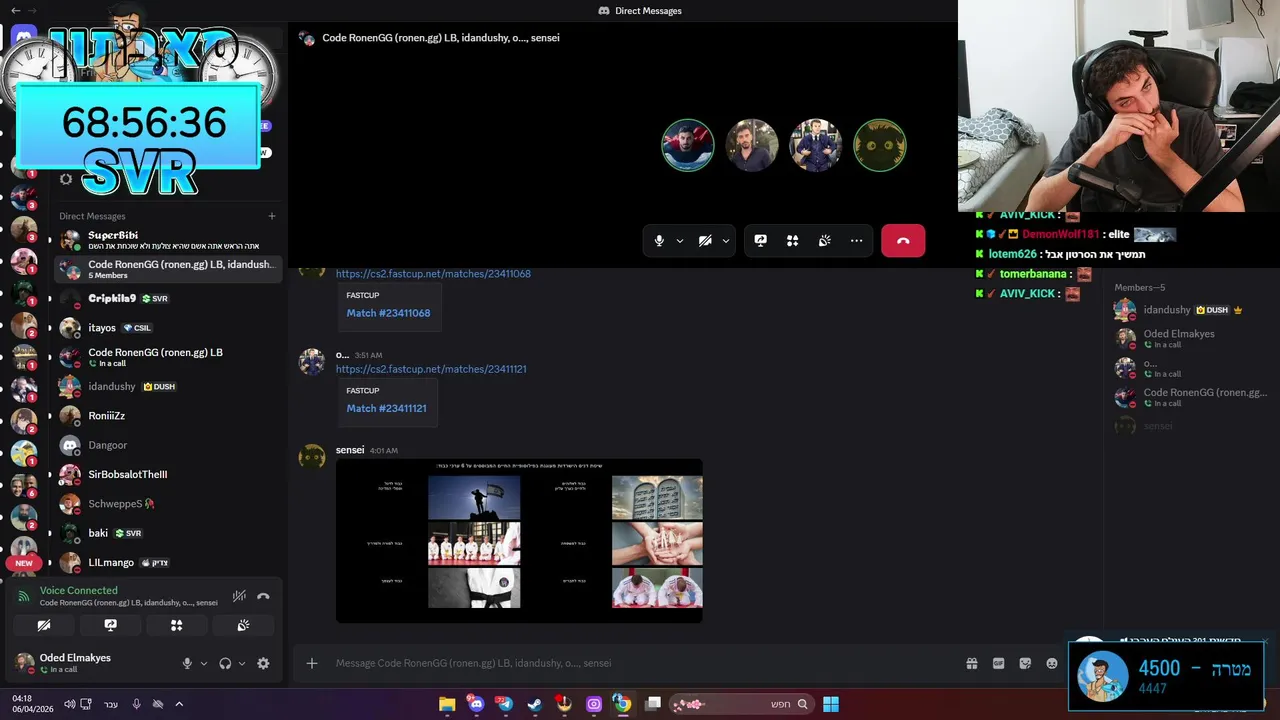Share your screen from call controls
This screenshot has height=720, width=1280.
(761, 241)
